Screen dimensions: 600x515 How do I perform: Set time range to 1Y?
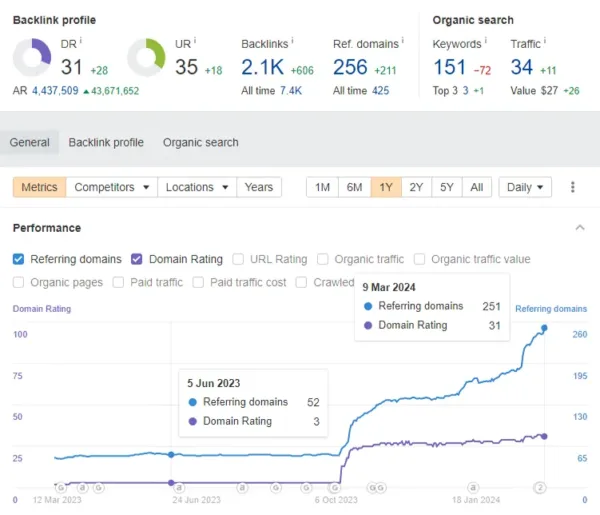(x=386, y=187)
